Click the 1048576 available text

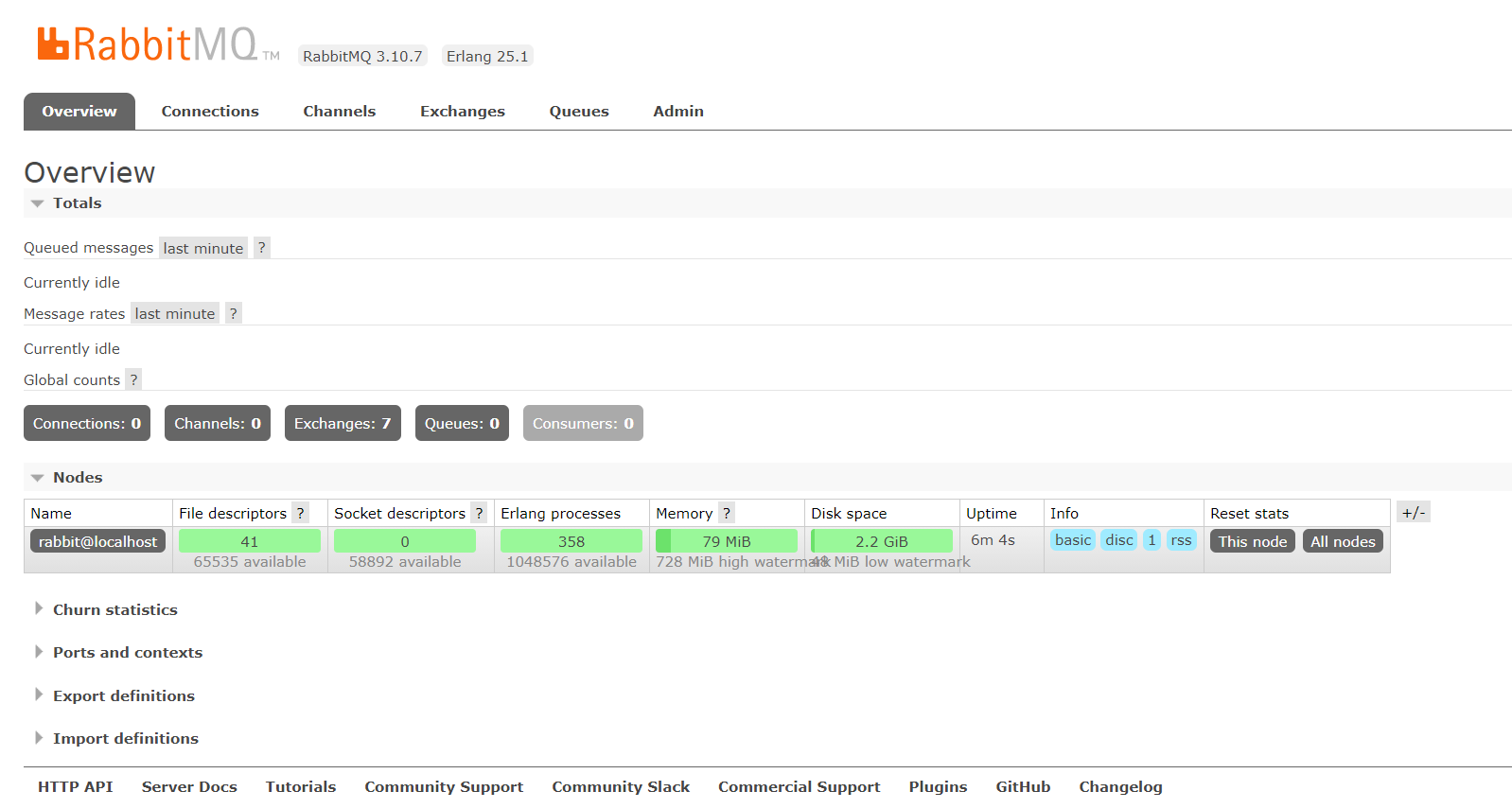coord(571,561)
